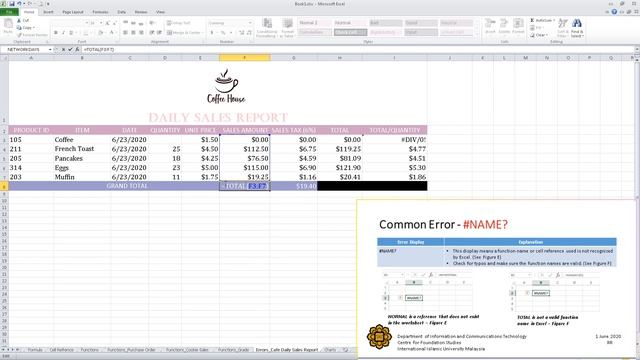Toggle Italic formatting

[x=63, y=33]
